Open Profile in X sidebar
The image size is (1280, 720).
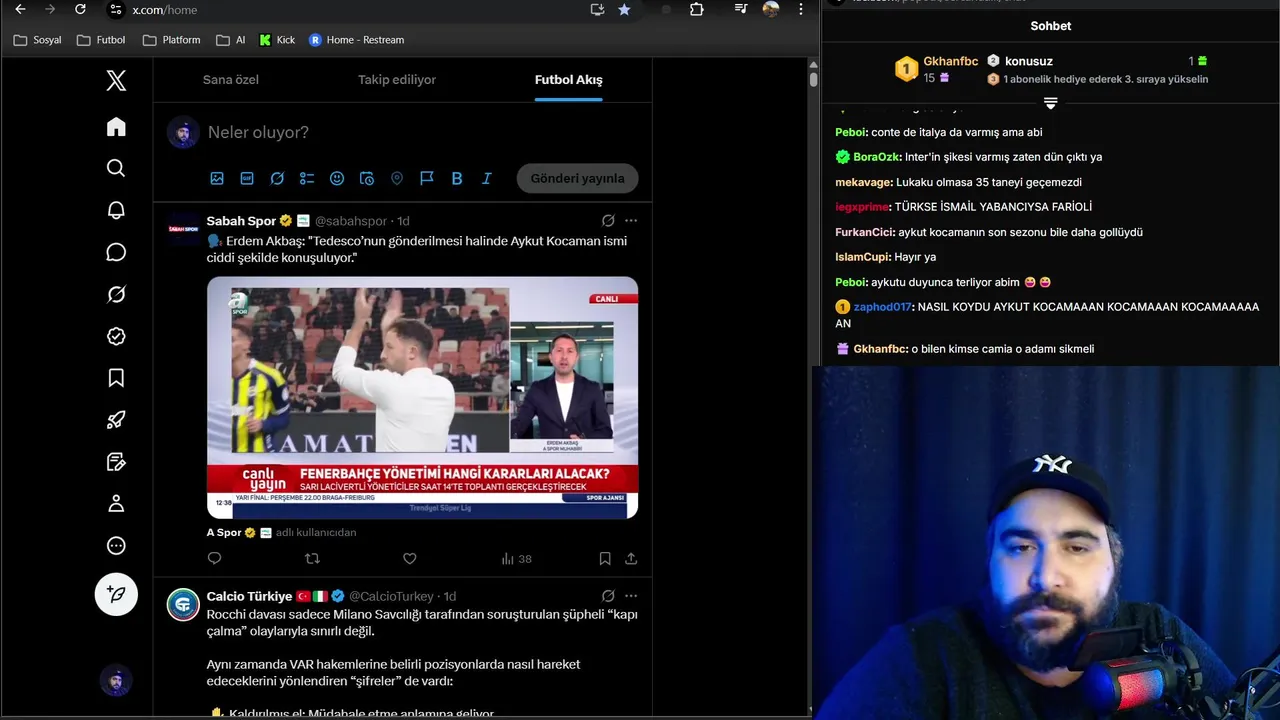point(116,504)
